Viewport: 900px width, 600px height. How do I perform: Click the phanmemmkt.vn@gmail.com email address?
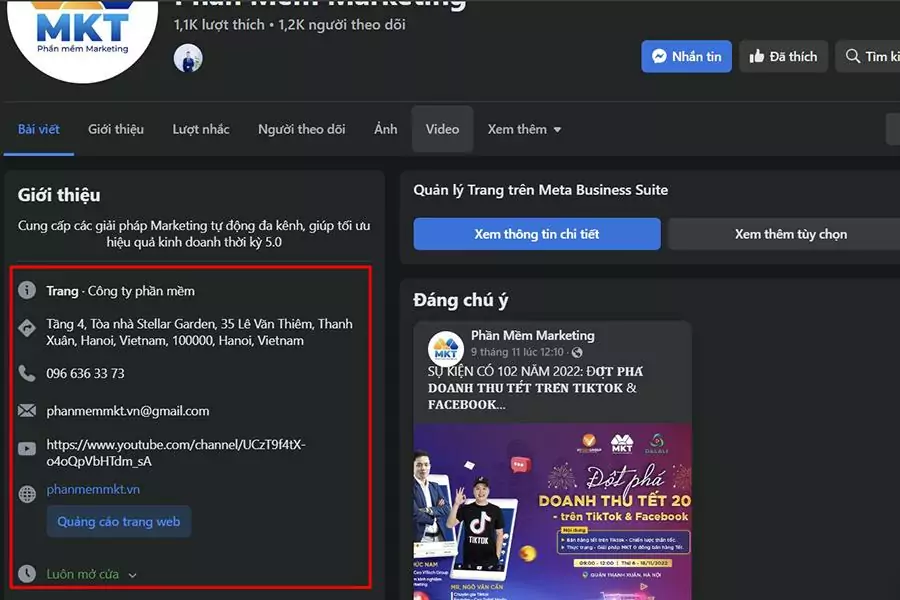coord(128,411)
